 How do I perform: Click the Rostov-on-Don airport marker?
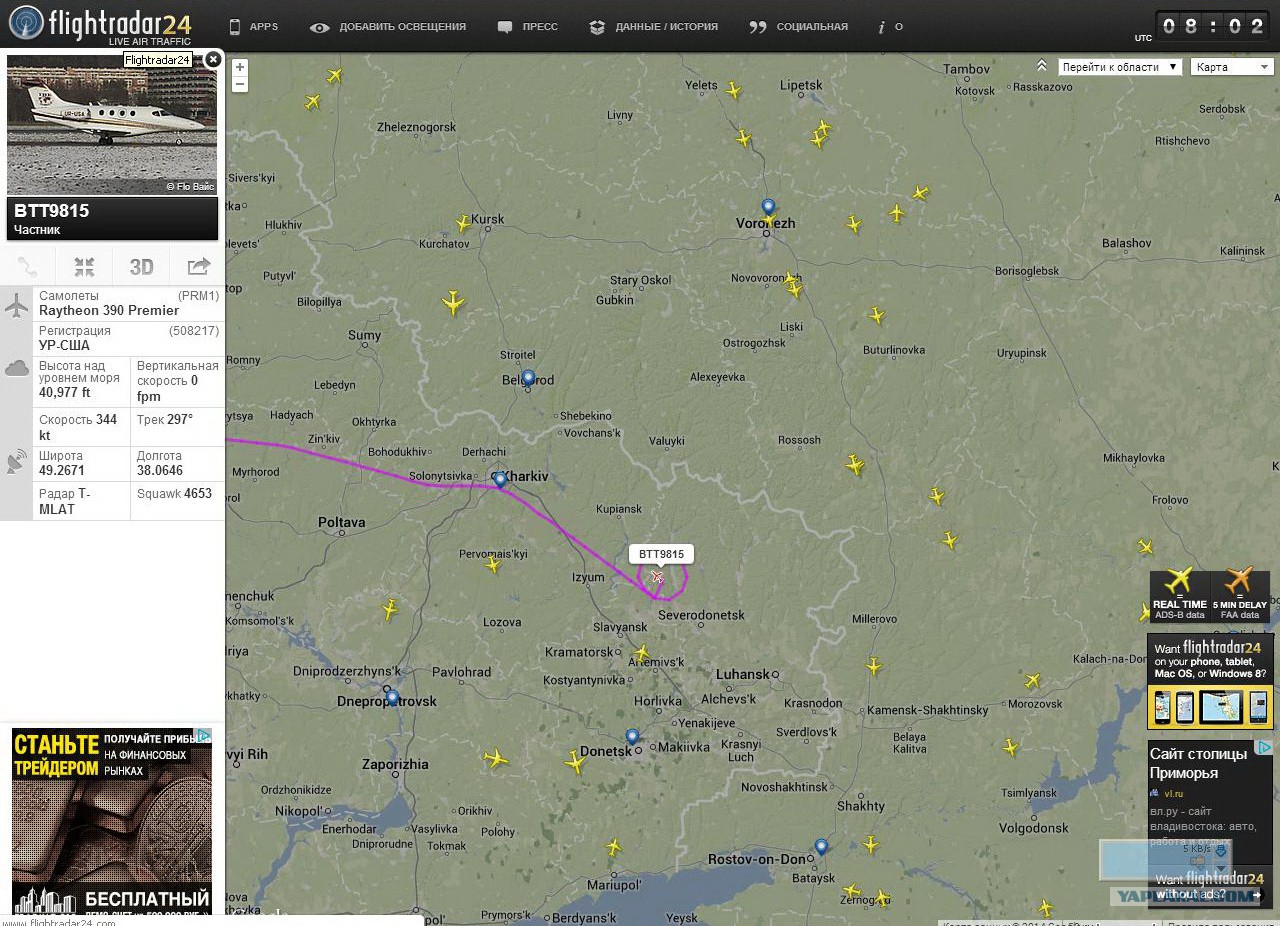point(821,847)
